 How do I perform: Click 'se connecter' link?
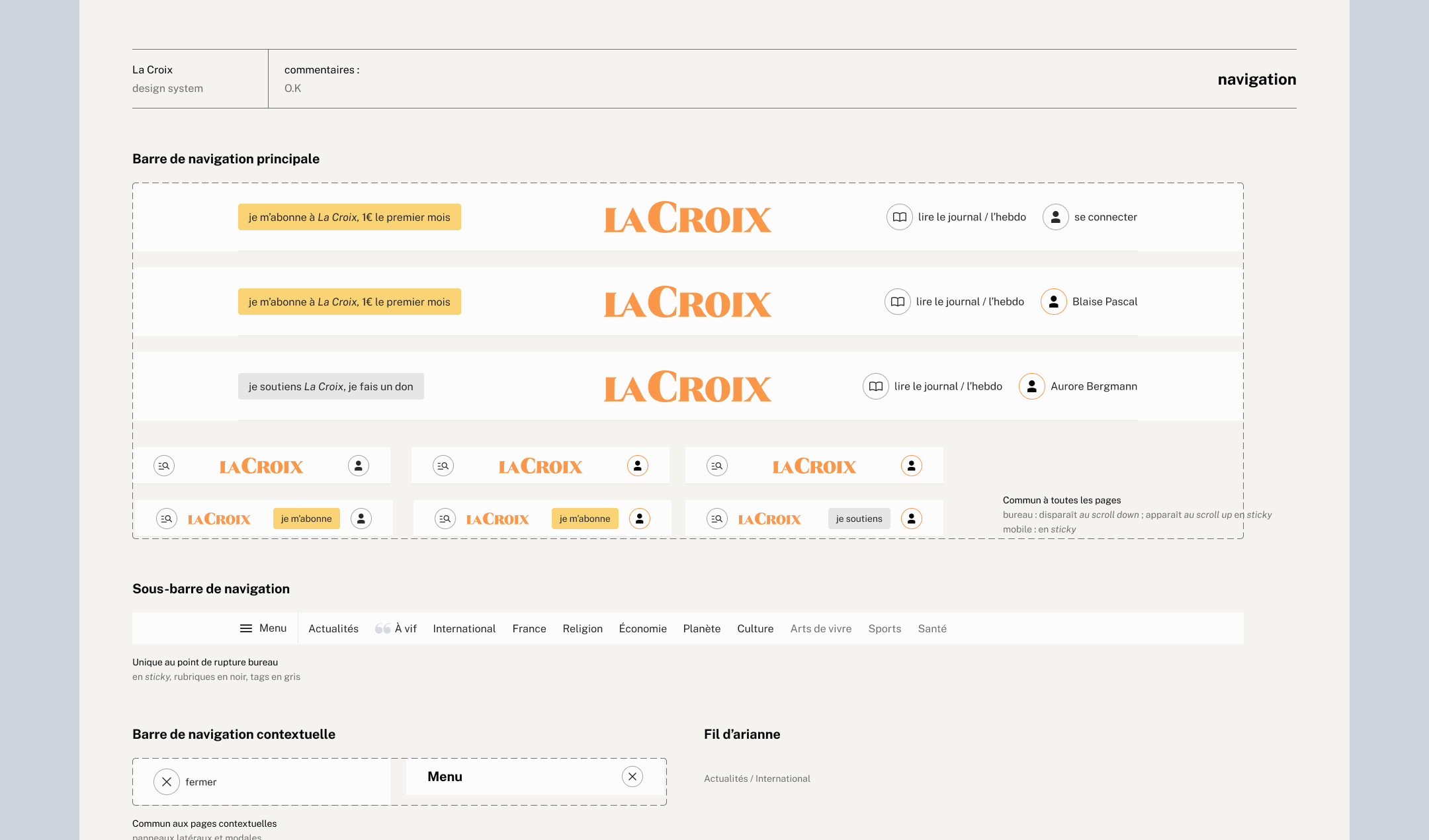(x=1105, y=217)
